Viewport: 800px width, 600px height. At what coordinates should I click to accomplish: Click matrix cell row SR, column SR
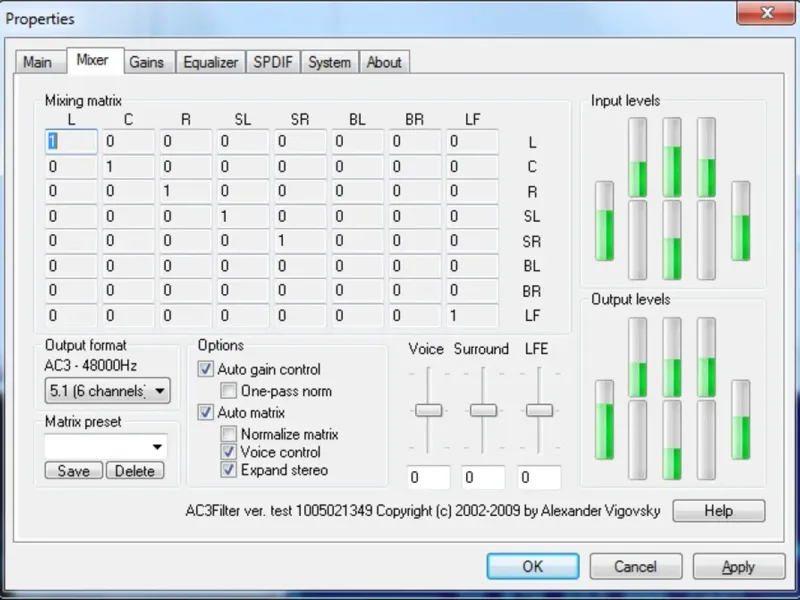(x=300, y=241)
